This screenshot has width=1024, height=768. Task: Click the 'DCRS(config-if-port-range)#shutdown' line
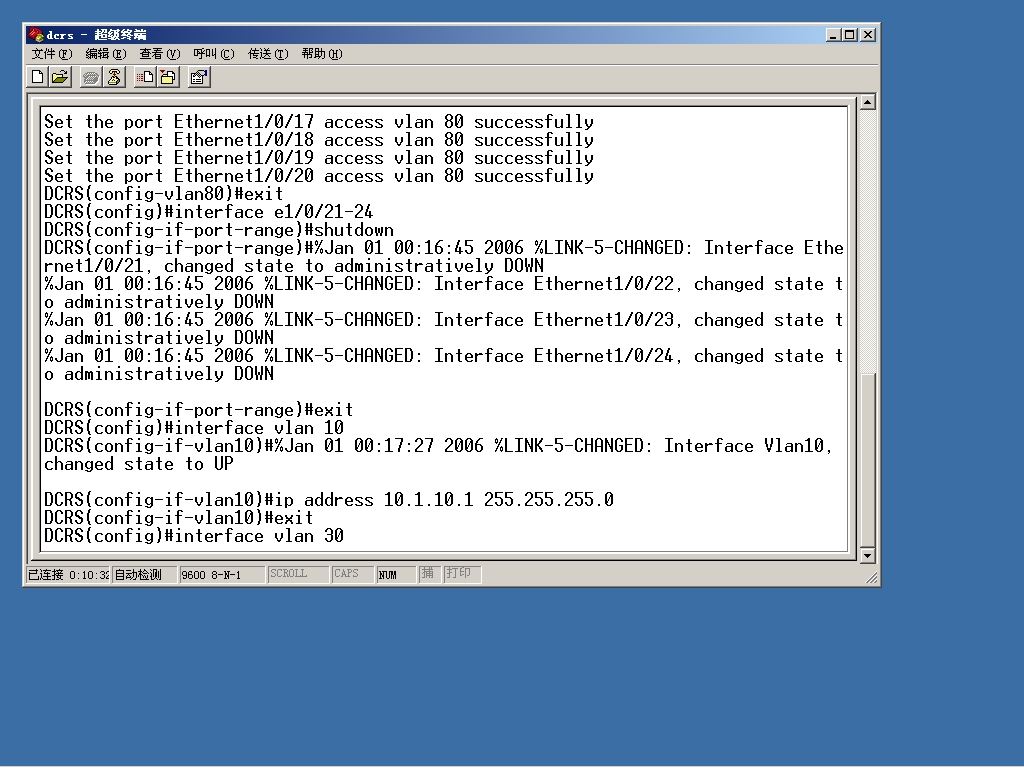(x=219, y=231)
